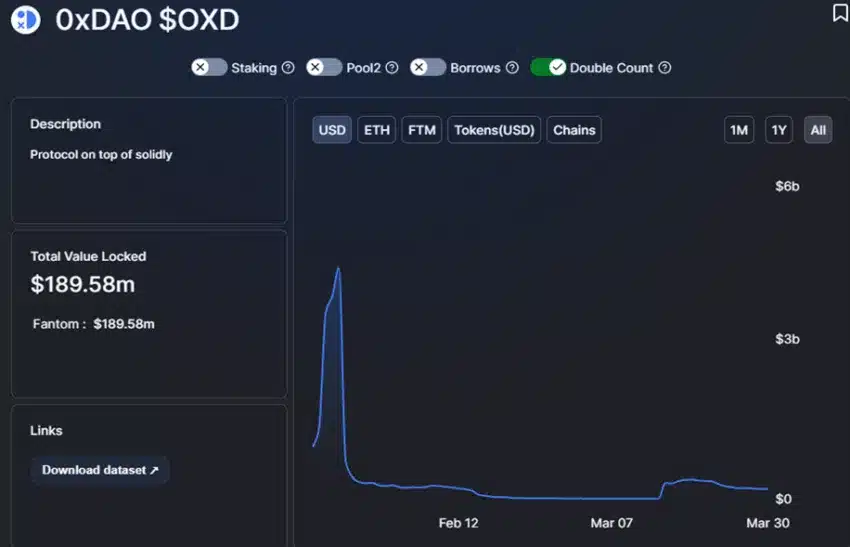Click the Fantom chain TVL entry
Viewport: 850px width, 547px height.
tap(93, 324)
